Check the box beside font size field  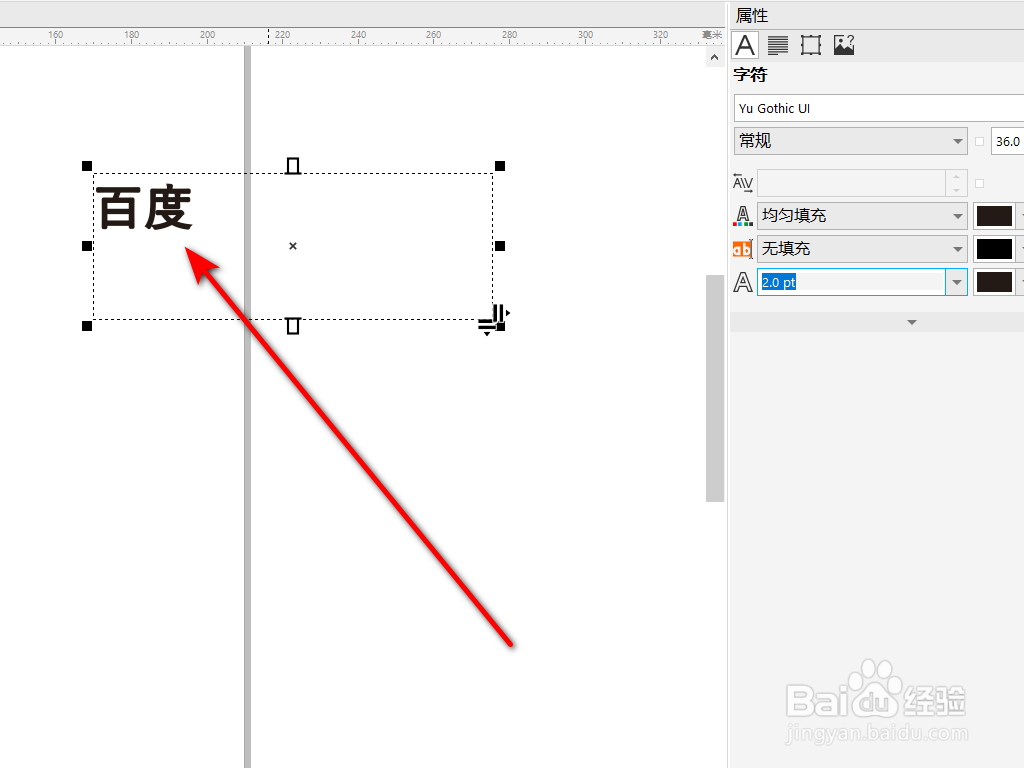981,141
